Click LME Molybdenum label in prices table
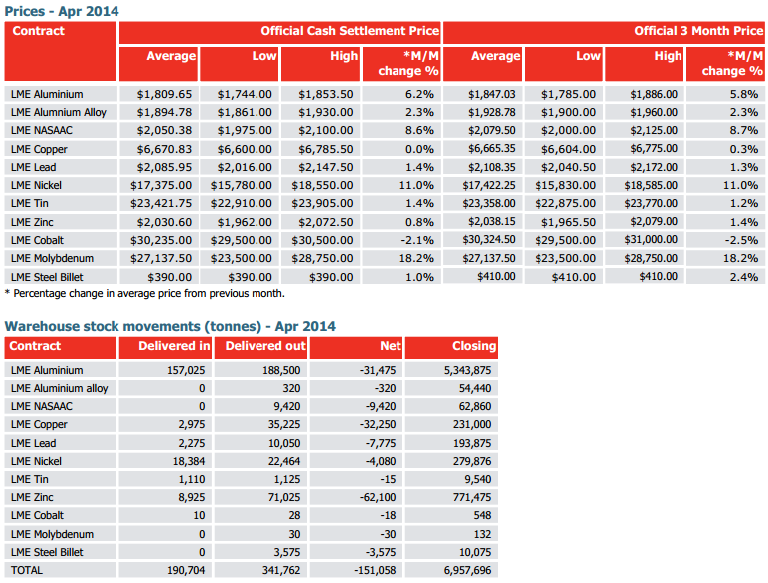 [52, 258]
